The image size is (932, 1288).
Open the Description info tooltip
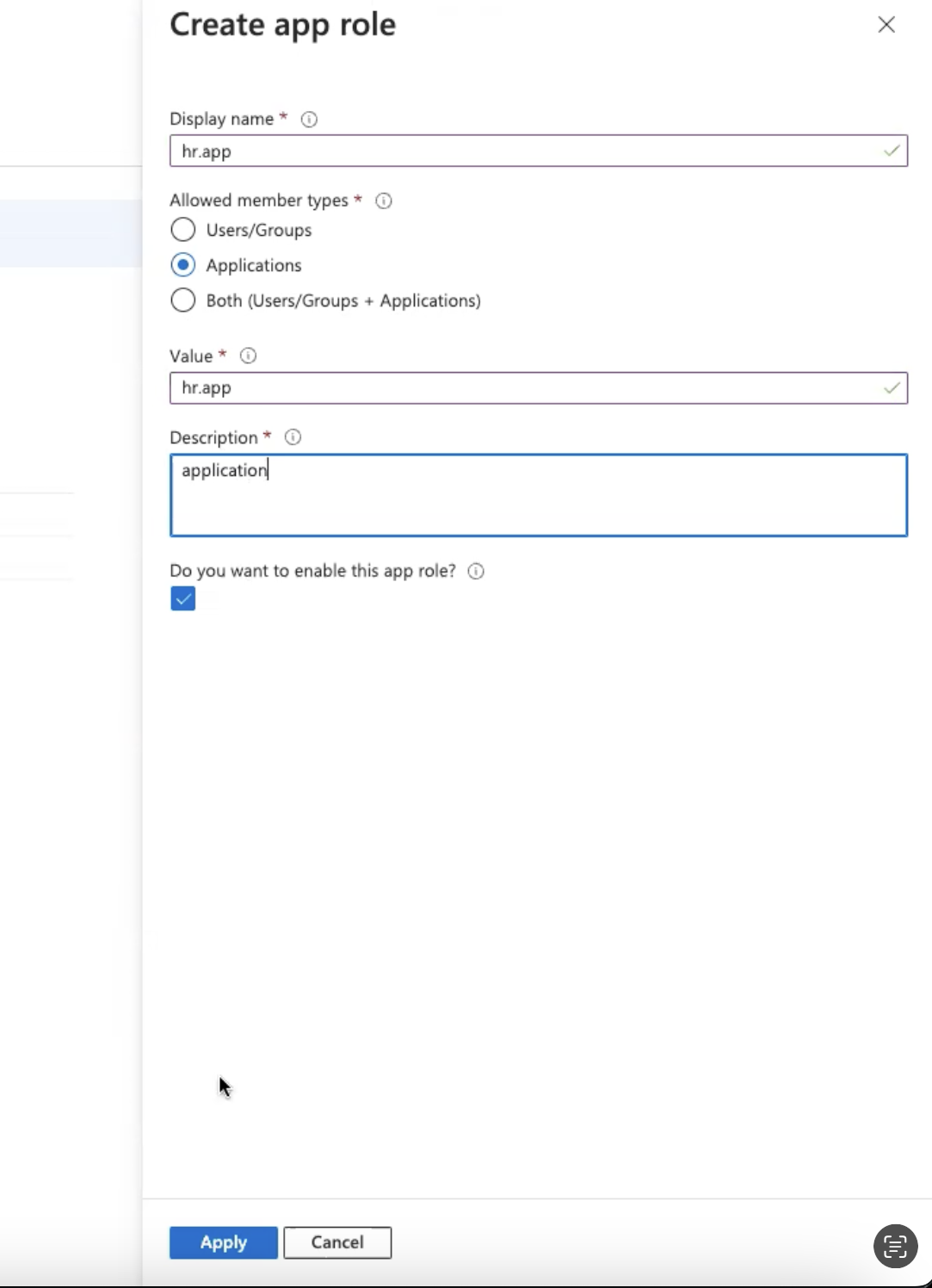[292, 437]
